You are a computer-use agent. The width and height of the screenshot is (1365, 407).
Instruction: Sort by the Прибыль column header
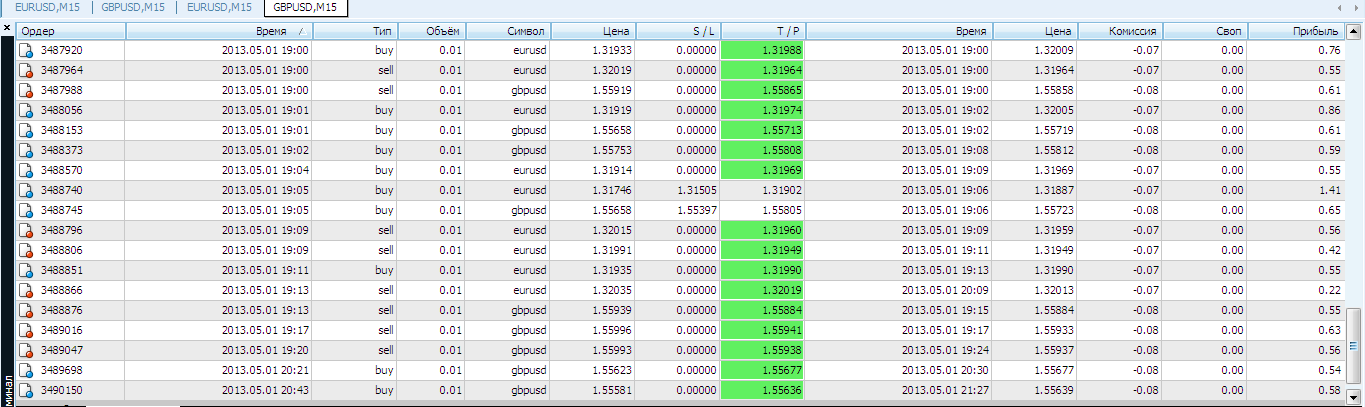(1297, 32)
